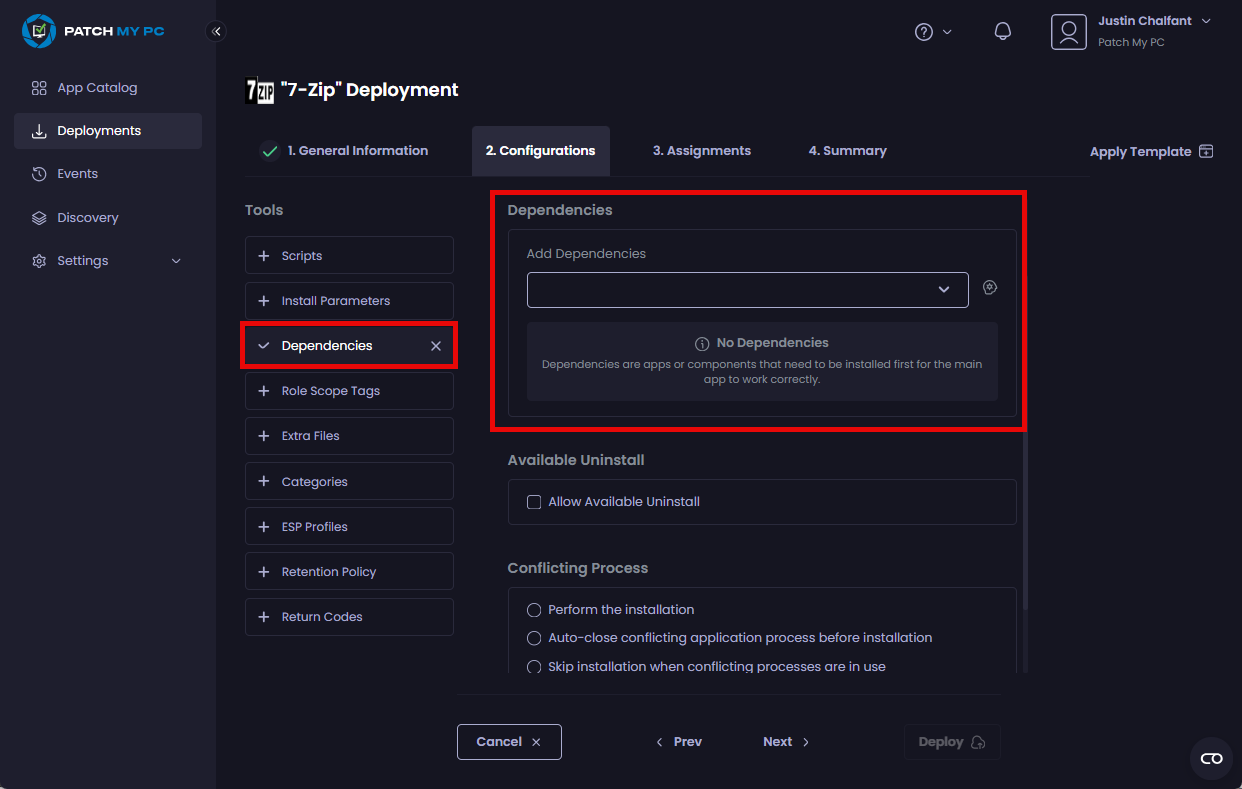This screenshot has height=789, width=1242.
Task: Click the Cancel button
Action: [509, 742]
